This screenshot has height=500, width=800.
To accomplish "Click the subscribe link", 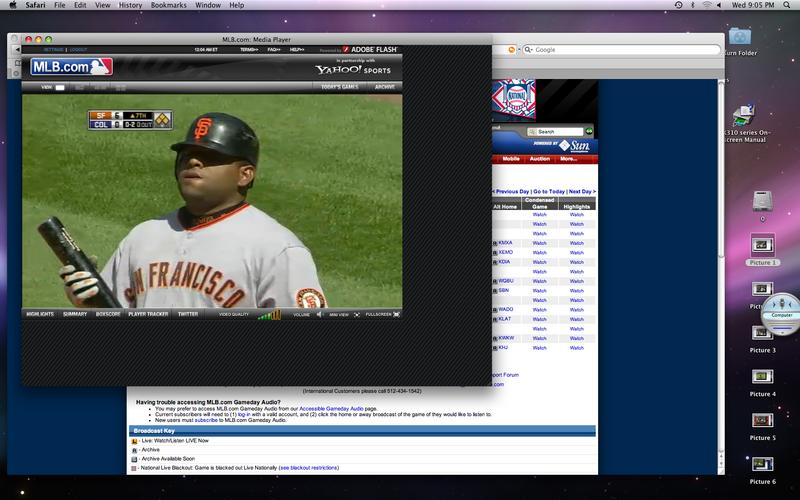I will tap(206, 420).
